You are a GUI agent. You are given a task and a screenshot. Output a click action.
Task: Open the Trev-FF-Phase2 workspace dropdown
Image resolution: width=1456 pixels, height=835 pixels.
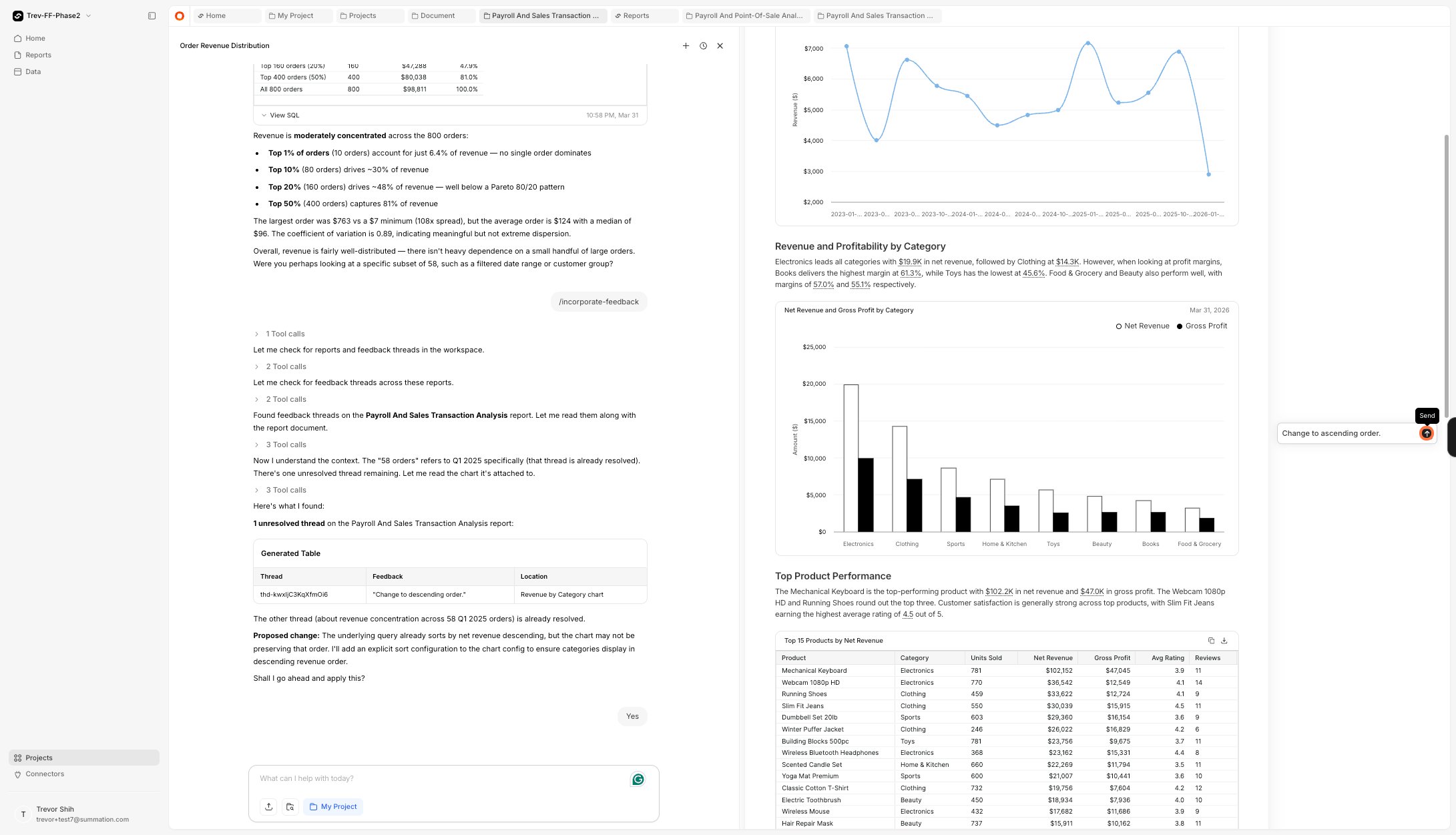click(x=52, y=15)
